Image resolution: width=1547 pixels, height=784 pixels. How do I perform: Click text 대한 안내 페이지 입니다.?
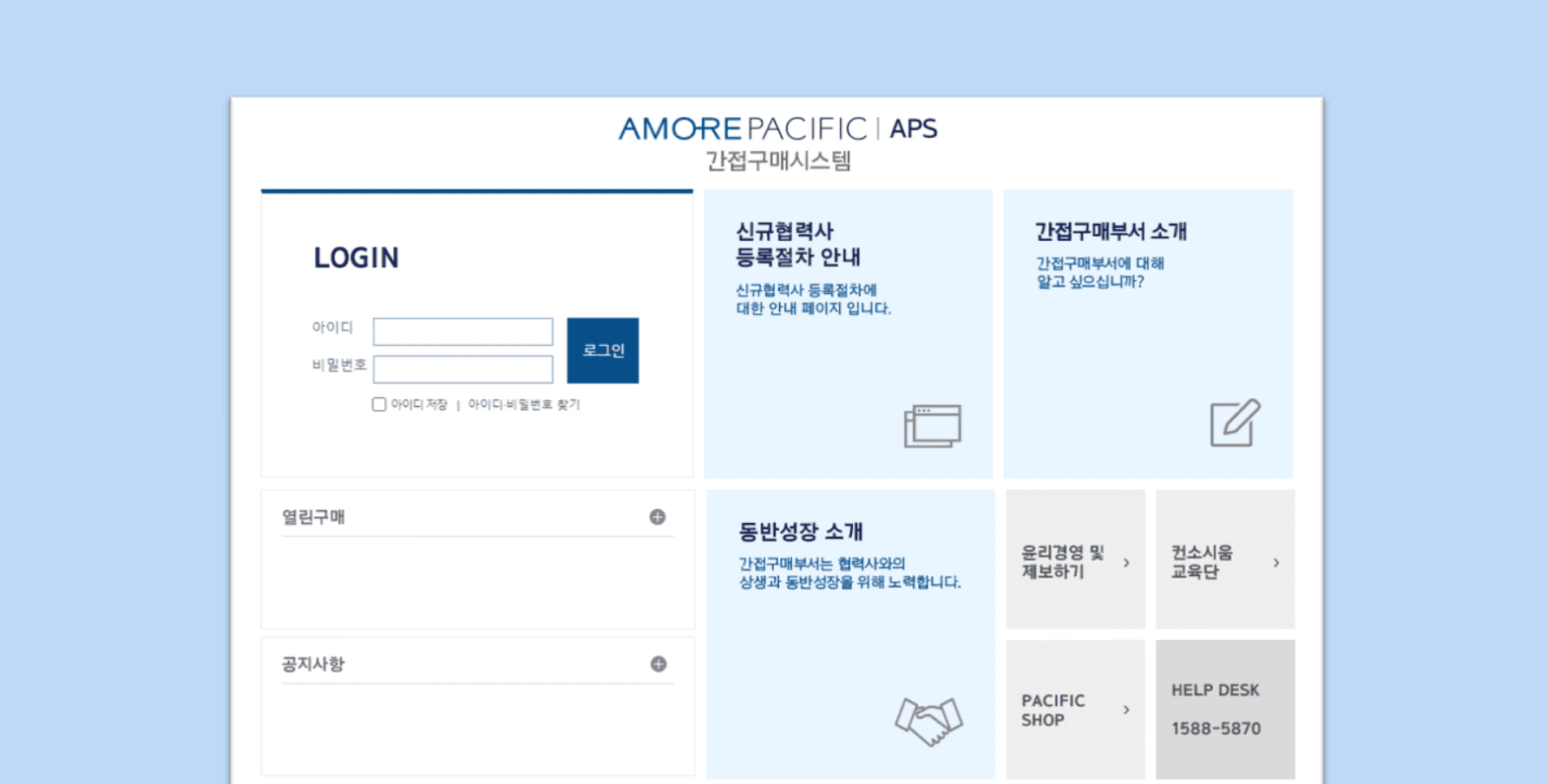pyautogui.click(x=814, y=309)
